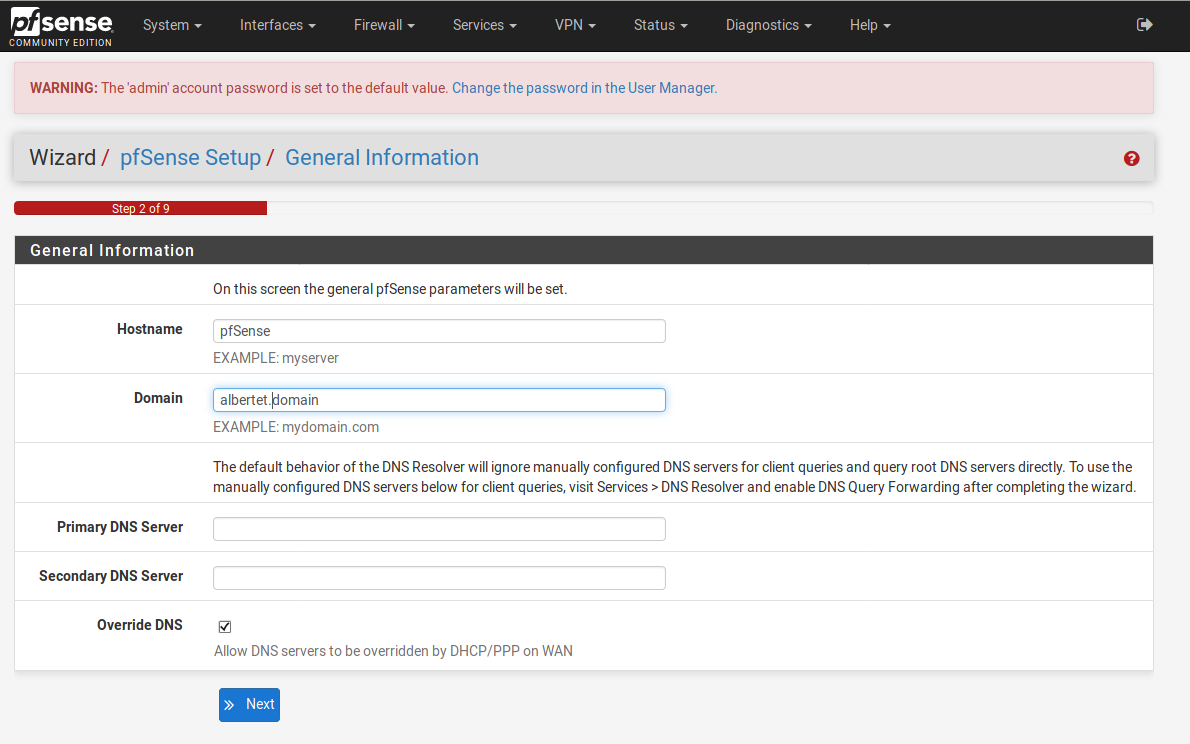1190x744 pixels.
Task: Open the red help question mark icon
Action: click(1132, 158)
